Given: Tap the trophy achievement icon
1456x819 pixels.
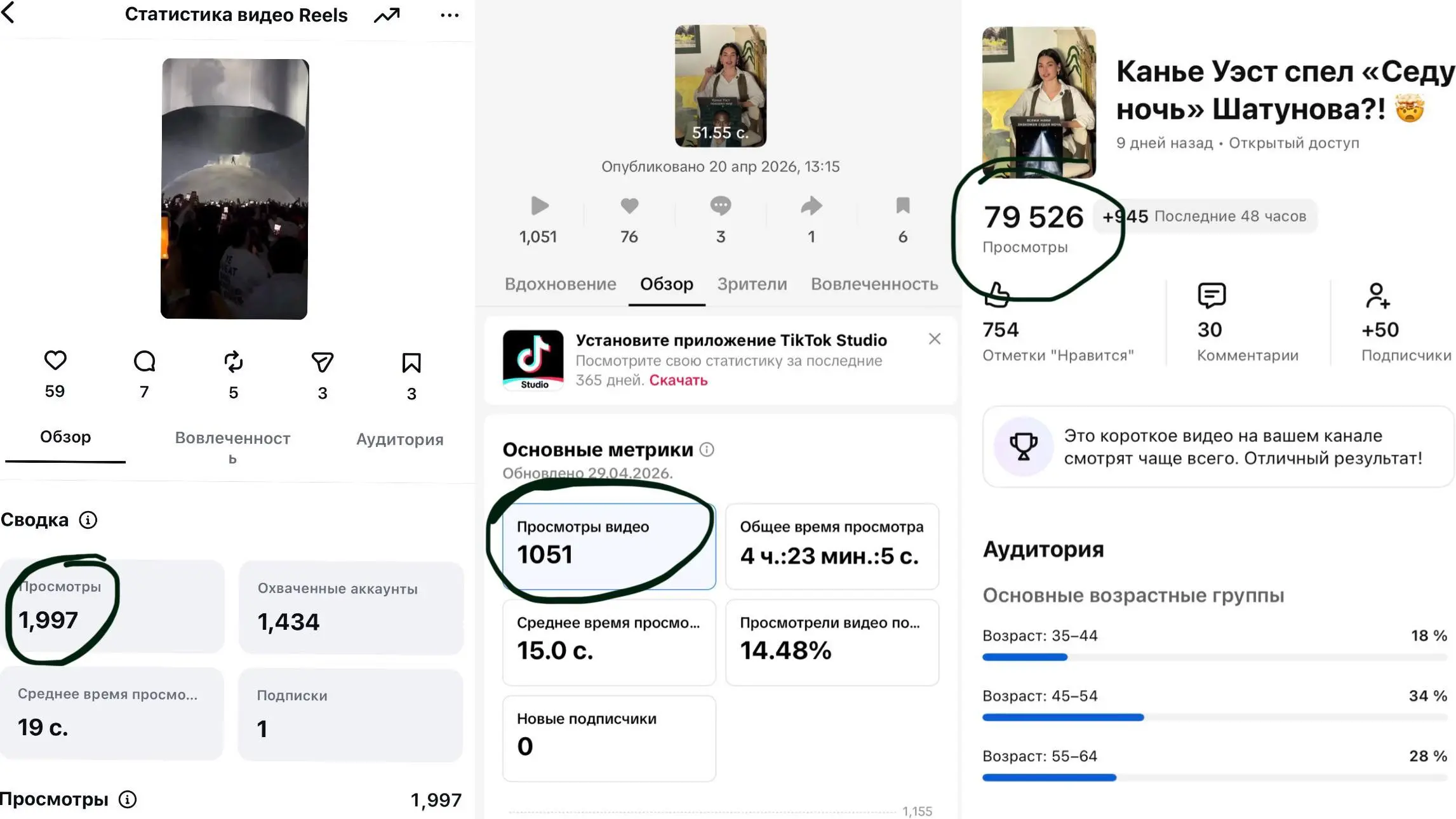Looking at the screenshot, I should coord(1024,446).
